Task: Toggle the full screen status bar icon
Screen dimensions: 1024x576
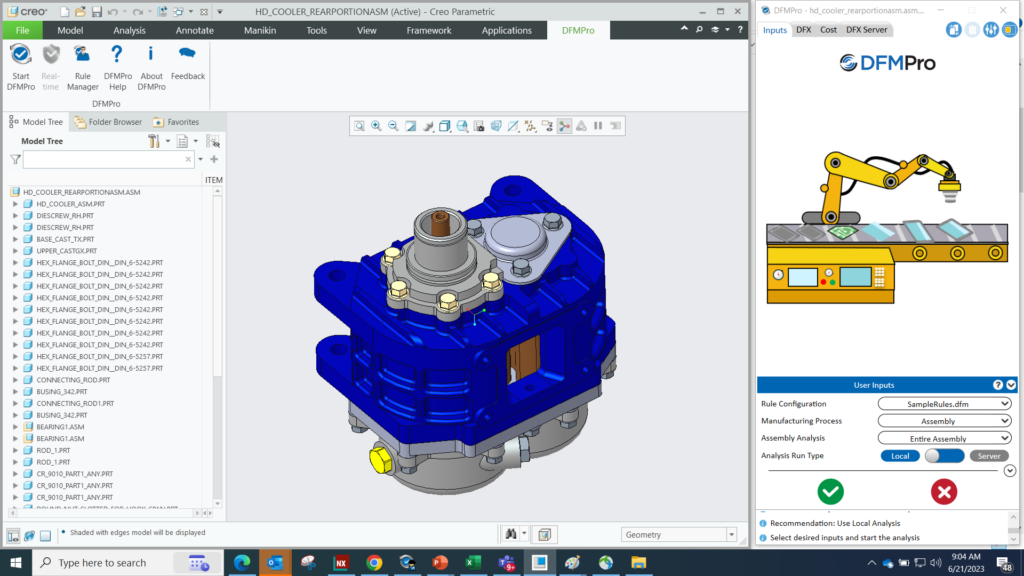Action: (45, 536)
